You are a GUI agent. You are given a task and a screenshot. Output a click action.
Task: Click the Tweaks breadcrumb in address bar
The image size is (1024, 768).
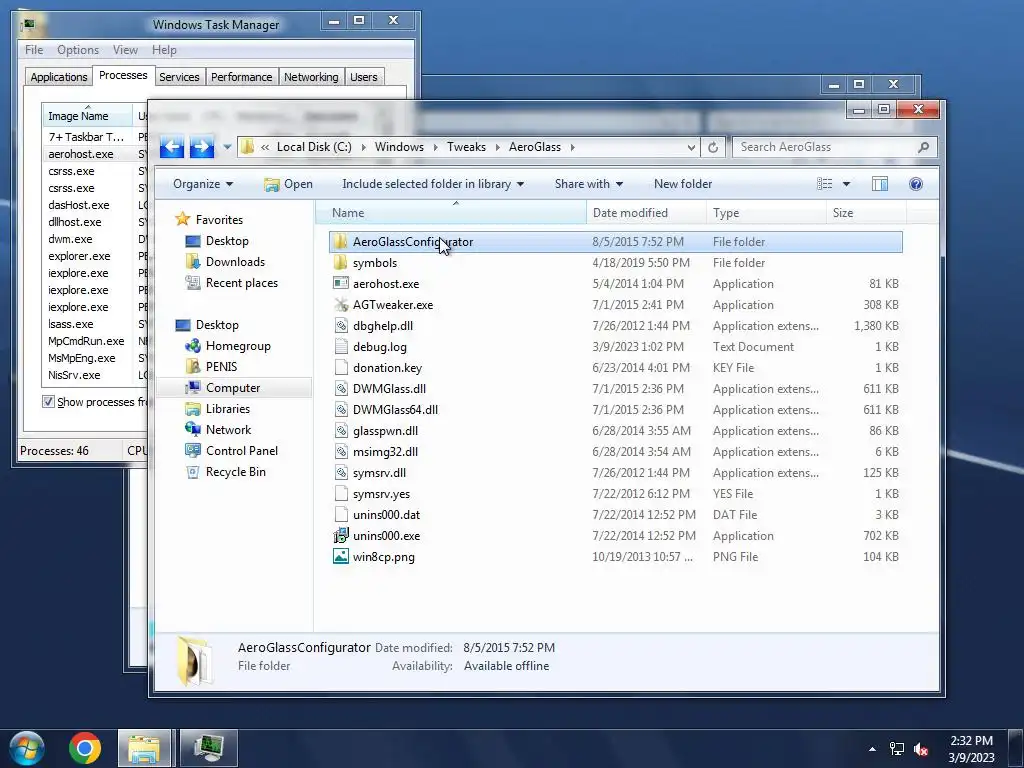click(x=466, y=147)
